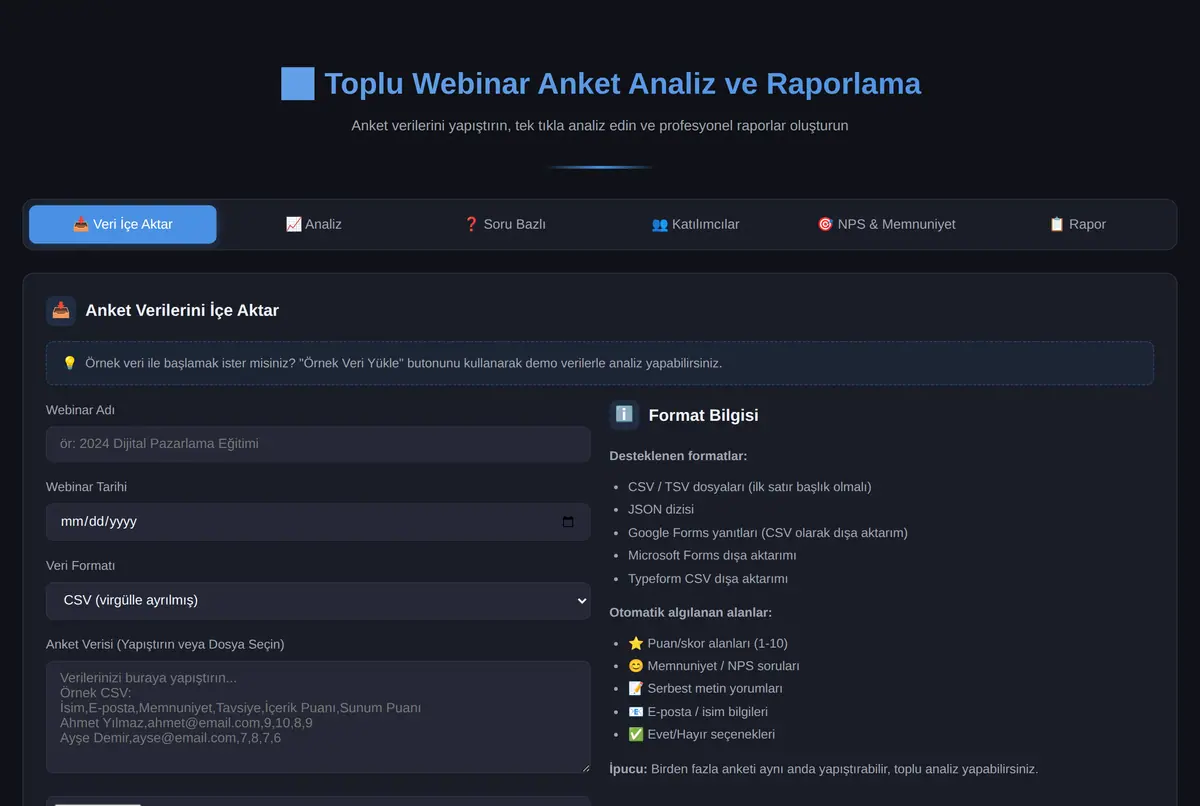Screen dimensions: 1200x806
Task: Click the 'İpucu:' tip text
Action: click(824, 769)
